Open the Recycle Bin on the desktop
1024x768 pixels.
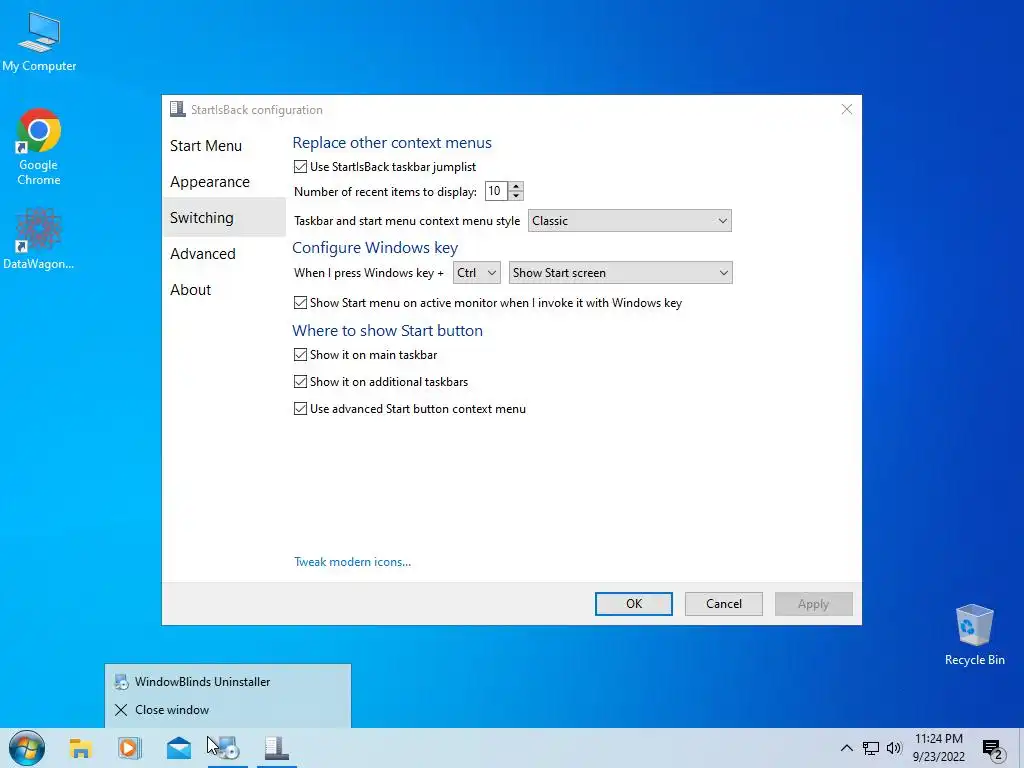tap(974, 635)
